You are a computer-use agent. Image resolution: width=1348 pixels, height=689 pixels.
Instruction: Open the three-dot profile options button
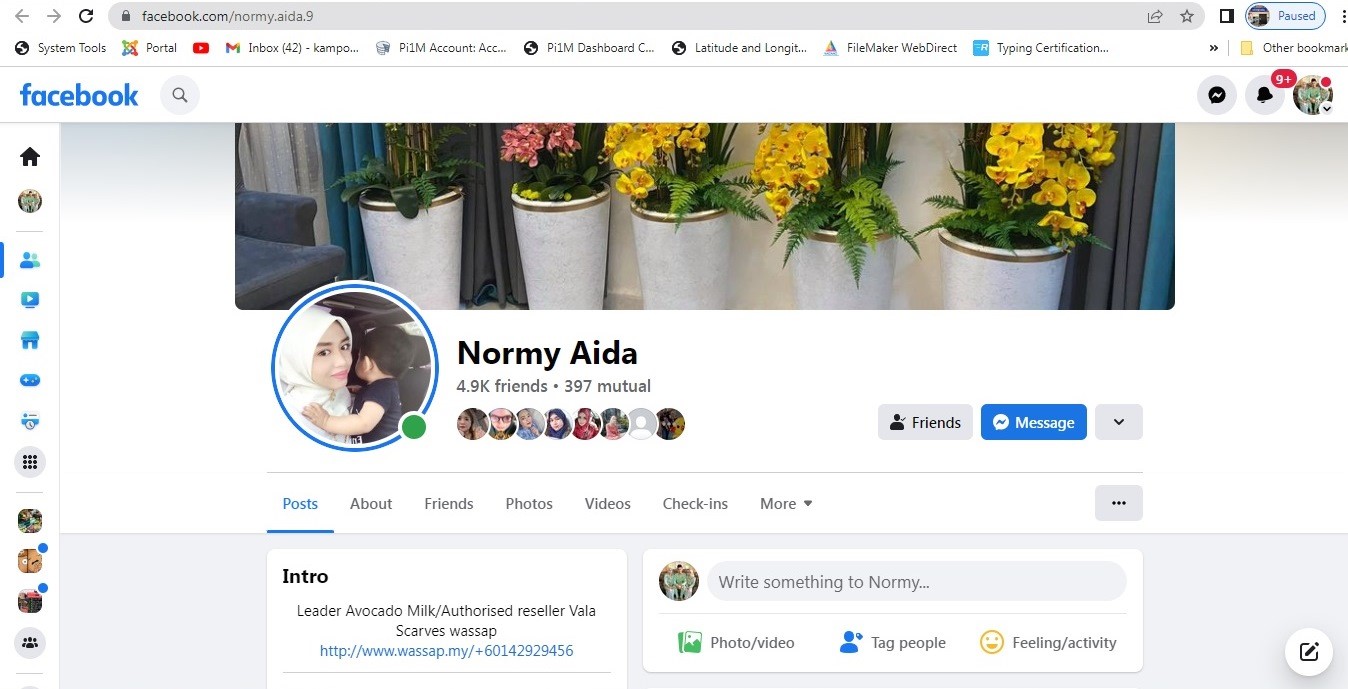click(x=1118, y=503)
